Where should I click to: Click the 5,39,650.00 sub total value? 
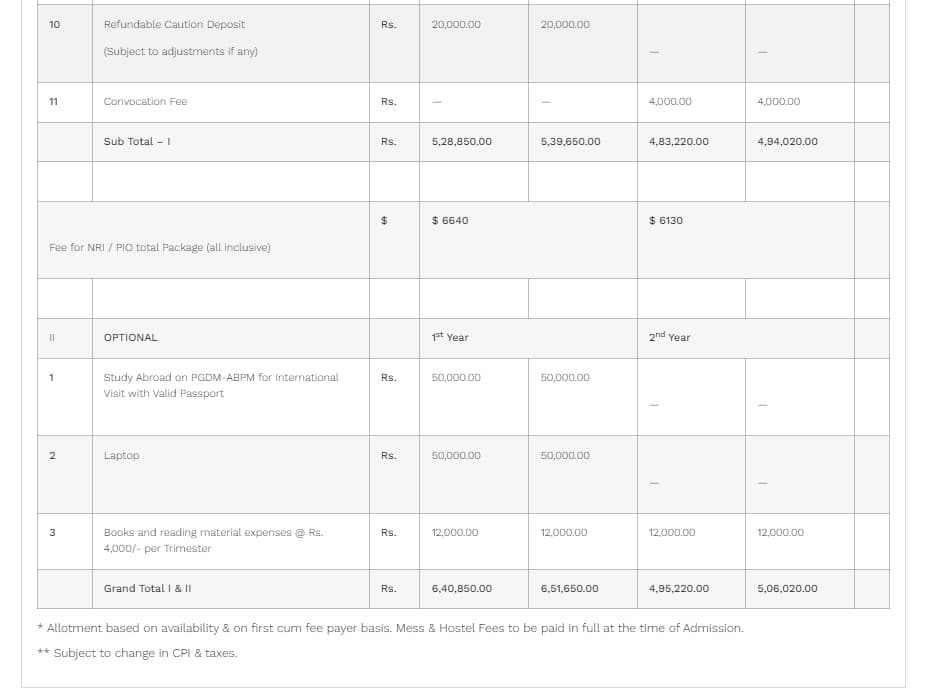click(570, 142)
